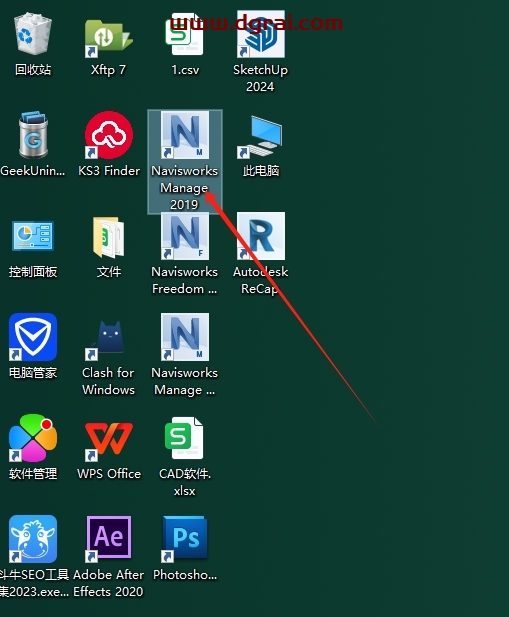Select the Navisworks Manage icon below Freedom

(184, 337)
